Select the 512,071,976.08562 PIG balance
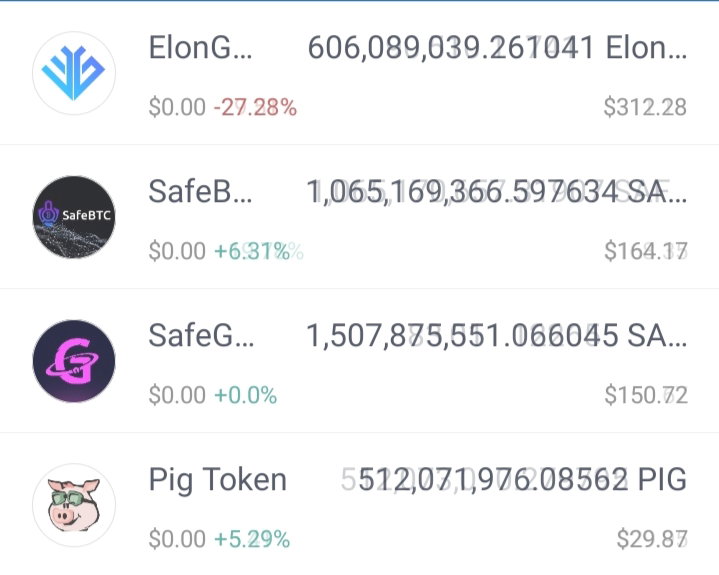719x575 pixels. pyautogui.click(x=514, y=480)
